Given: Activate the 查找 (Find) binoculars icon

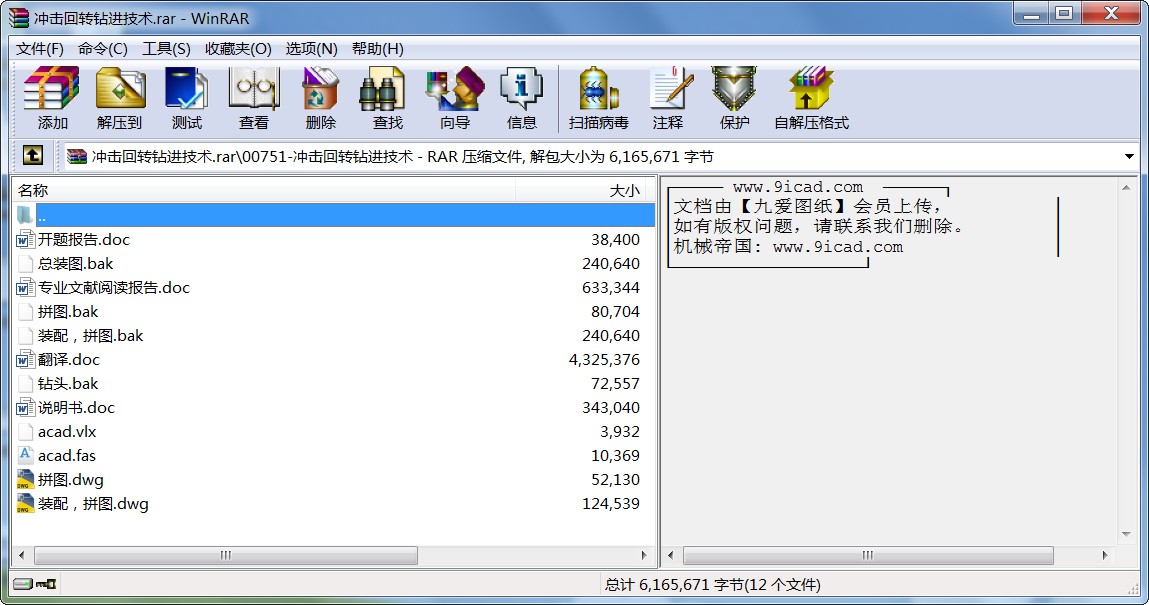Looking at the screenshot, I should point(385,97).
